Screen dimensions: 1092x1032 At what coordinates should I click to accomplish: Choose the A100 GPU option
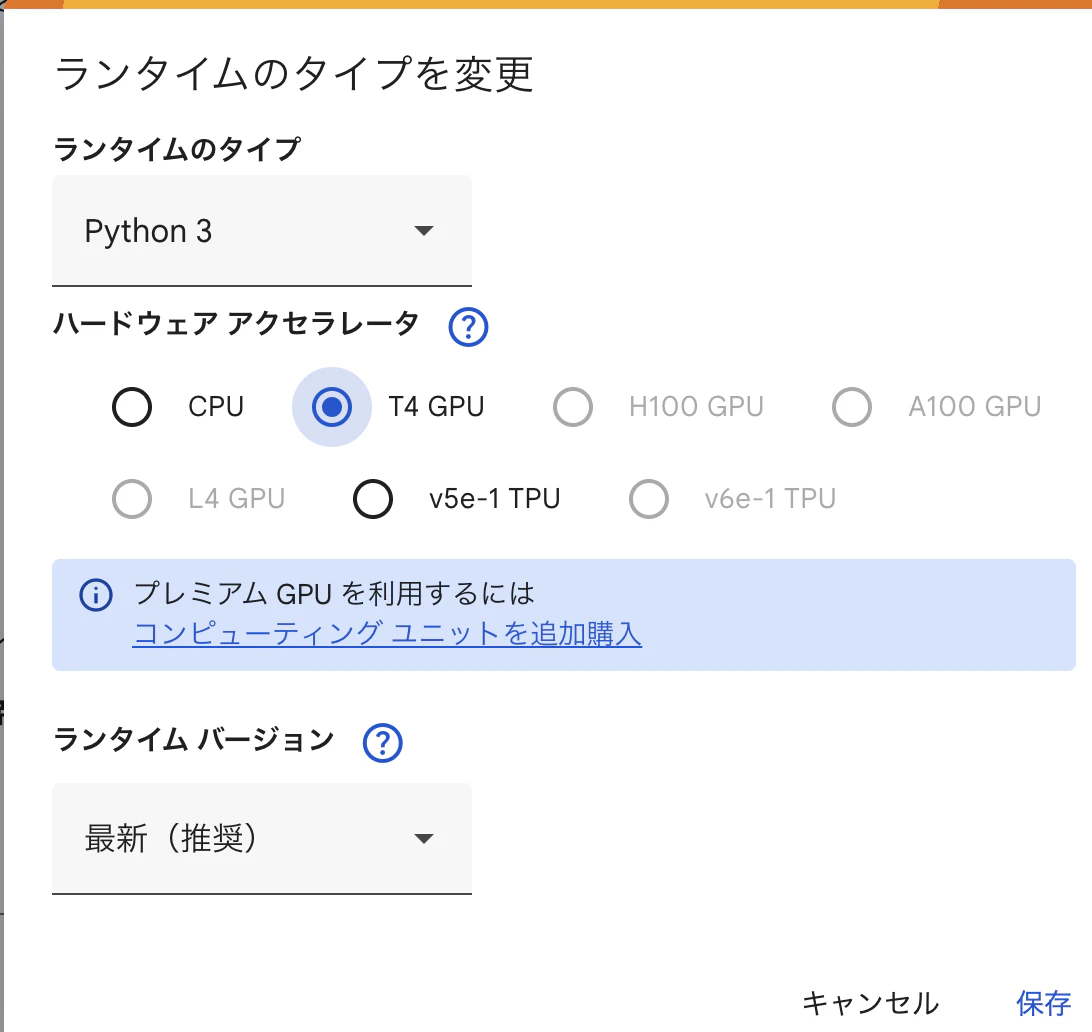[851, 407]
